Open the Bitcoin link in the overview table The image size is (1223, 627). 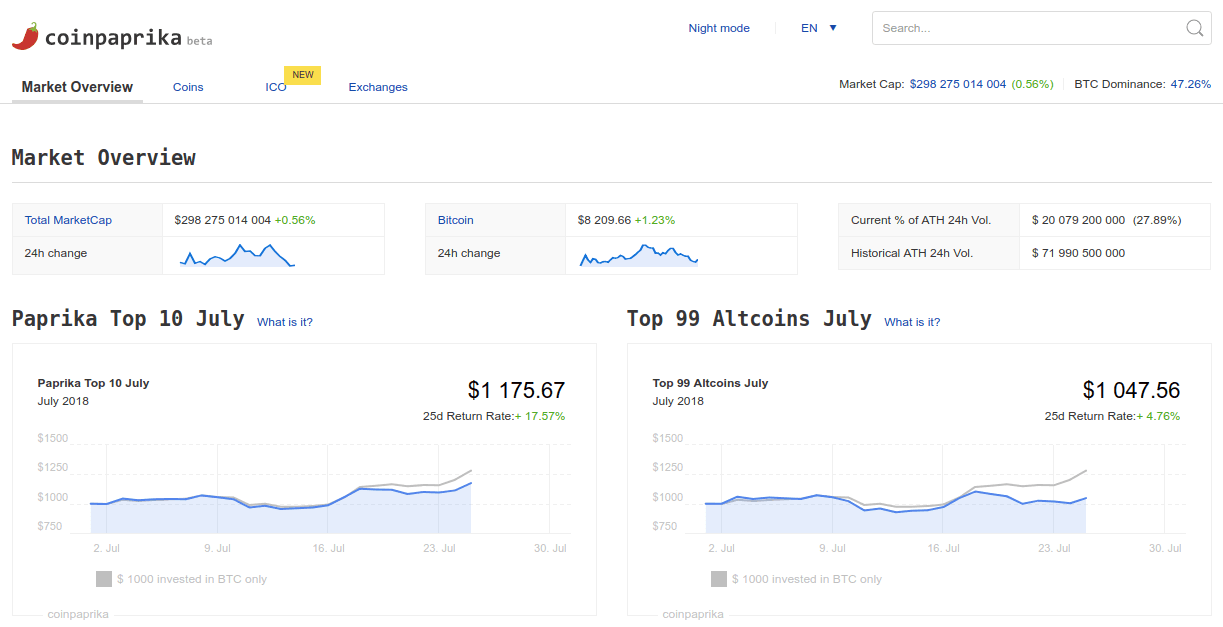(456, 220)
